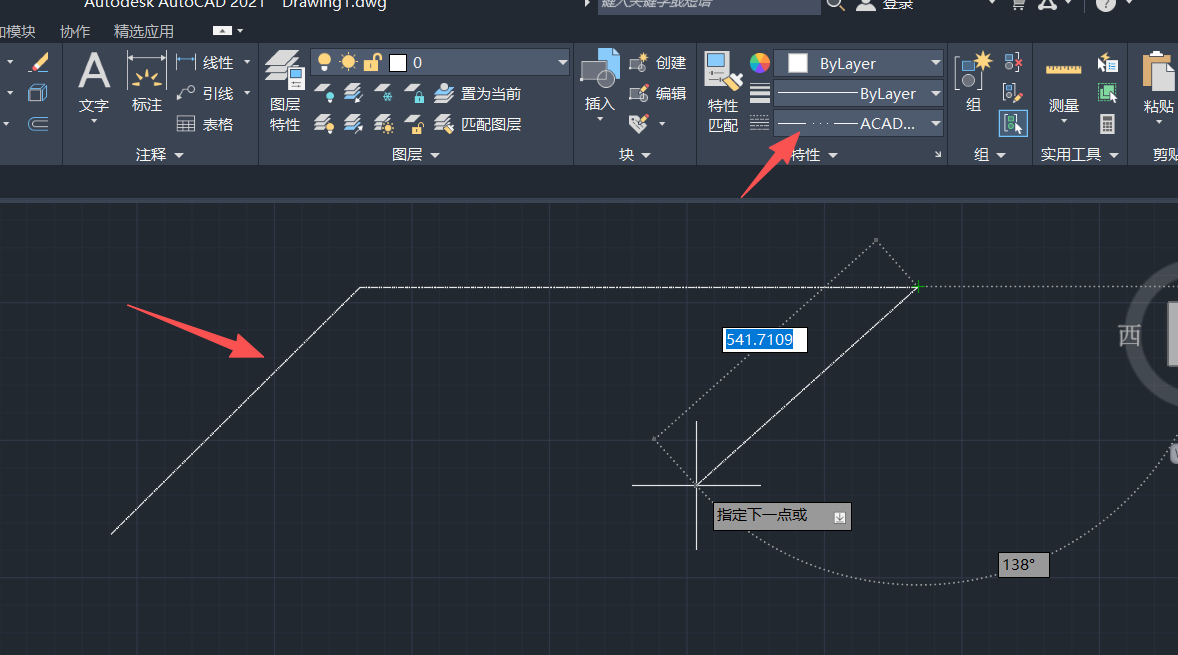The height and width of the screenshot is (655, 1178).
Task: Open the ByLayer object color swatch dropdown
Action: (x=859, y=63)
